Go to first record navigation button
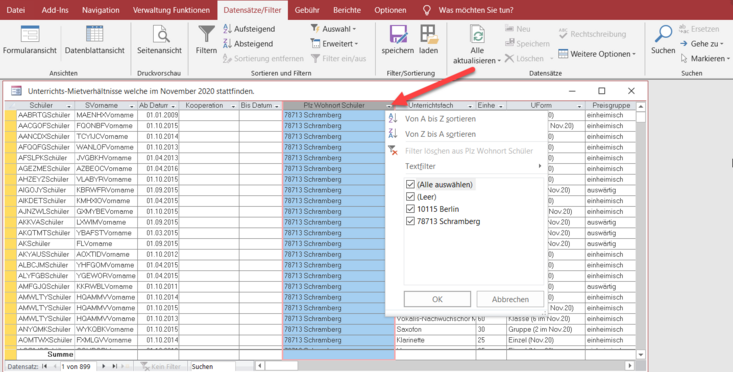733x372 pixels. pyautogui.click(x=44, y=366)
